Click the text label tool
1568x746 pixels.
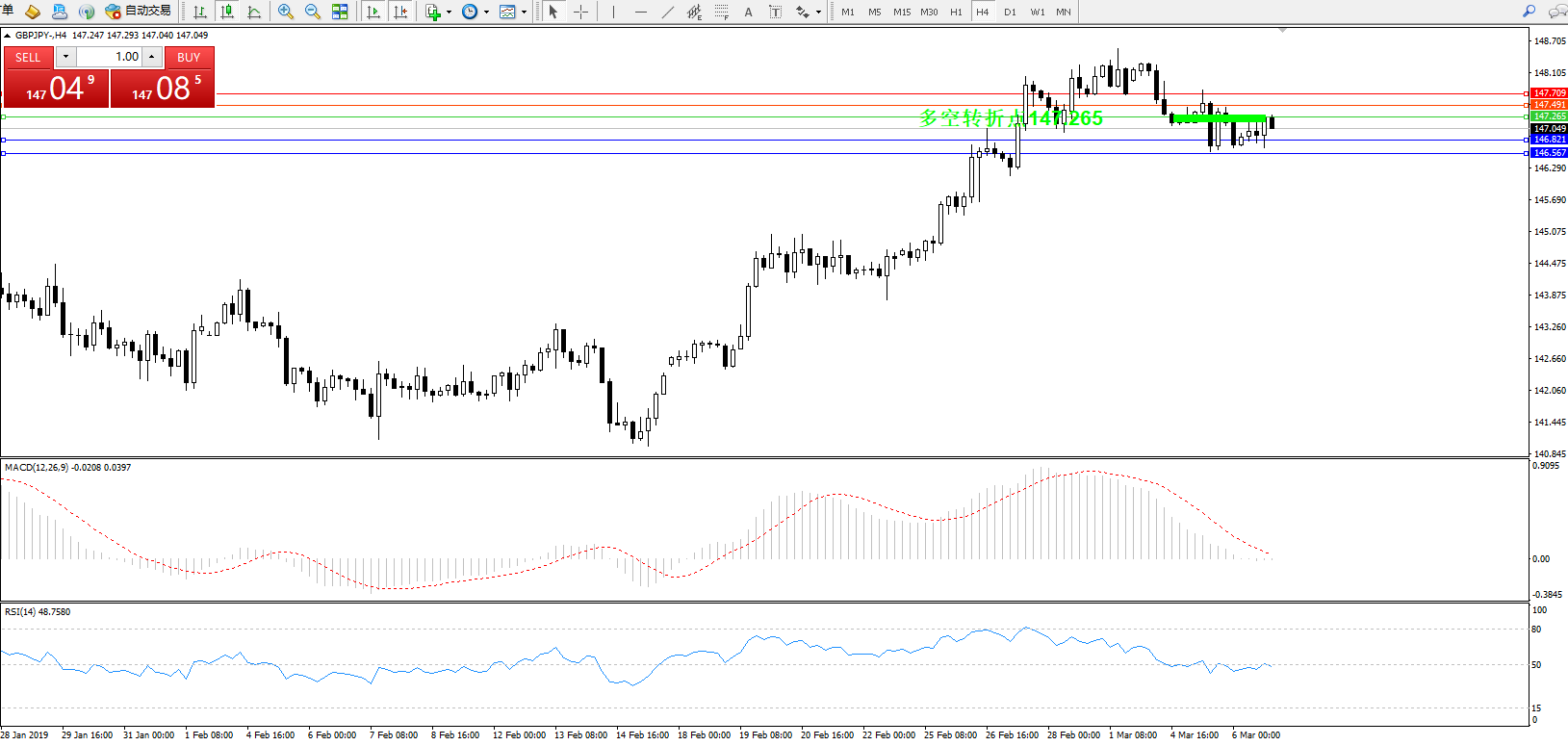click(748, 12)
